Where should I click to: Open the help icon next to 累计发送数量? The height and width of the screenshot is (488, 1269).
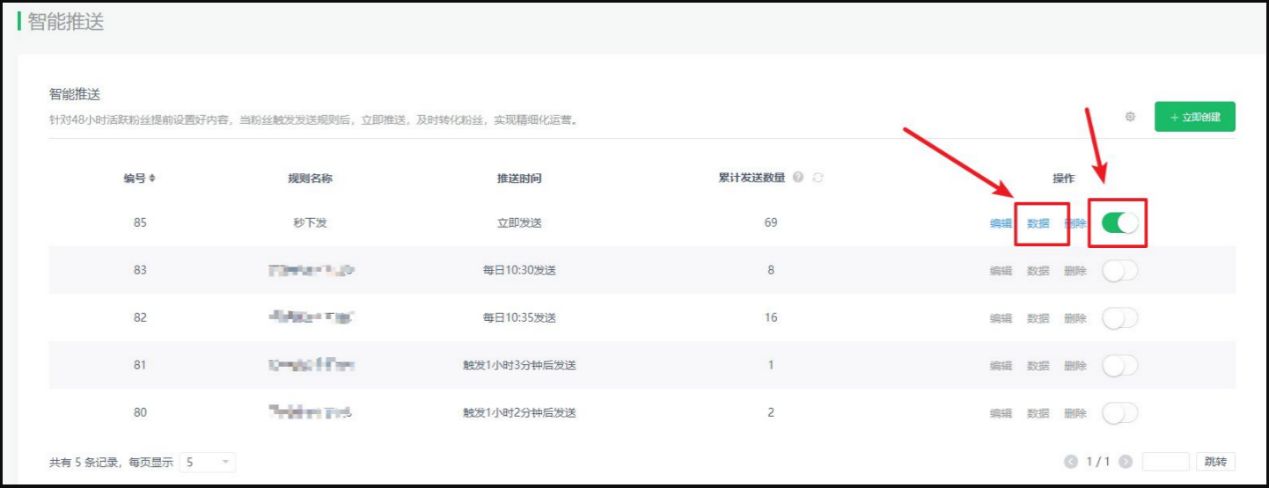[798, 178]
